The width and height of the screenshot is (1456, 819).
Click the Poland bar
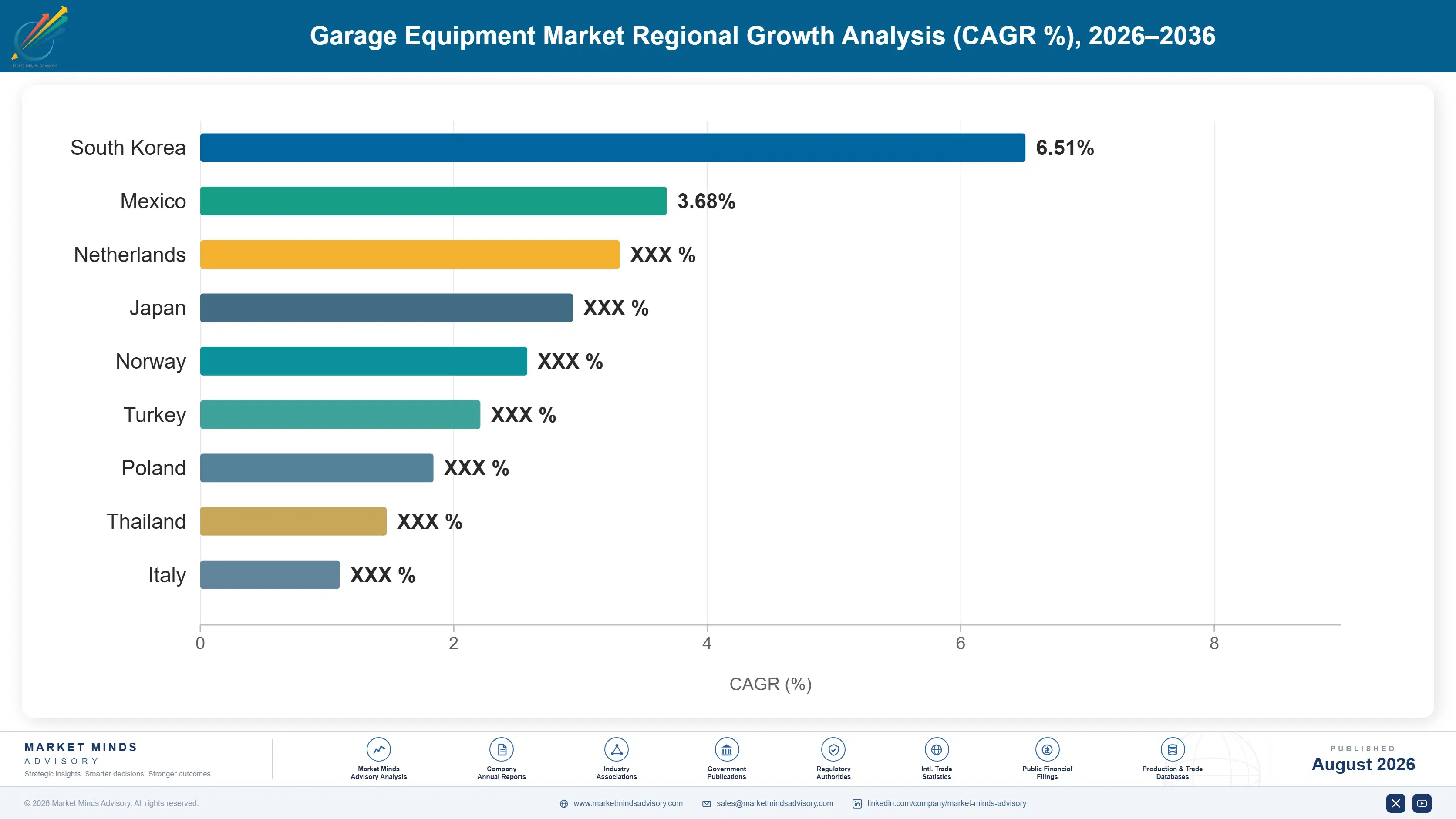[317, 468]
